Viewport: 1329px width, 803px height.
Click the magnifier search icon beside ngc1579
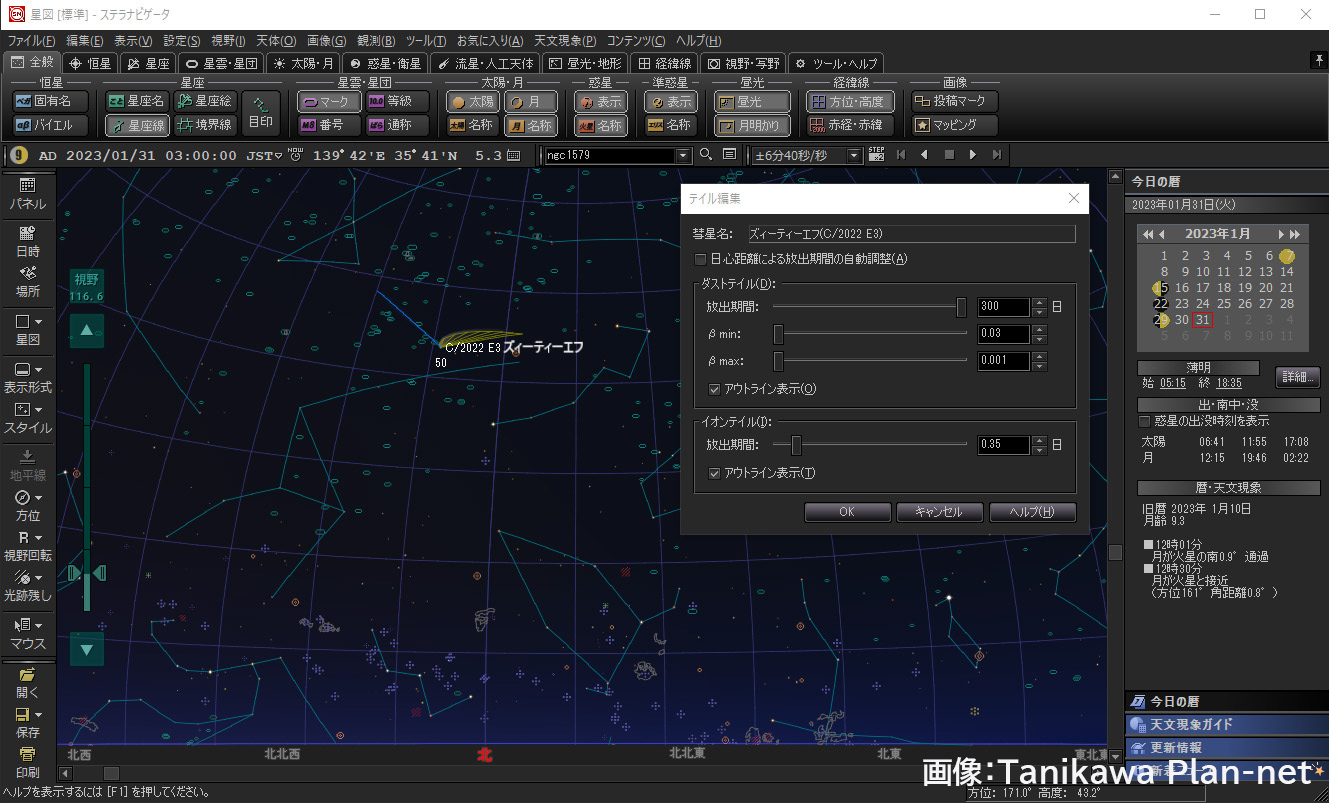(x=706, y=155)
